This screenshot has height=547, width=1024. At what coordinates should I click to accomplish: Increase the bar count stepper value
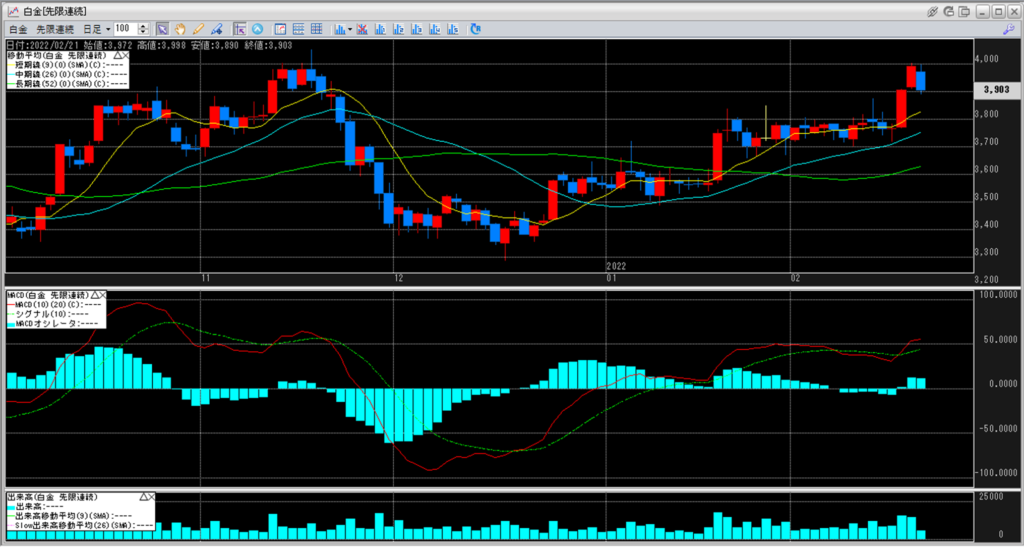(x=146, y=26)
